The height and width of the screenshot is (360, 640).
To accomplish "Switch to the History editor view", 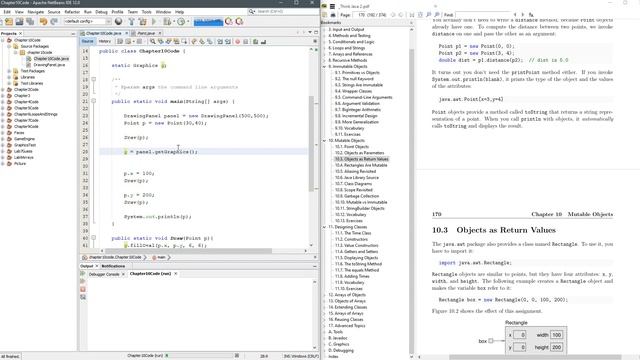I will [x=104, y=41].
